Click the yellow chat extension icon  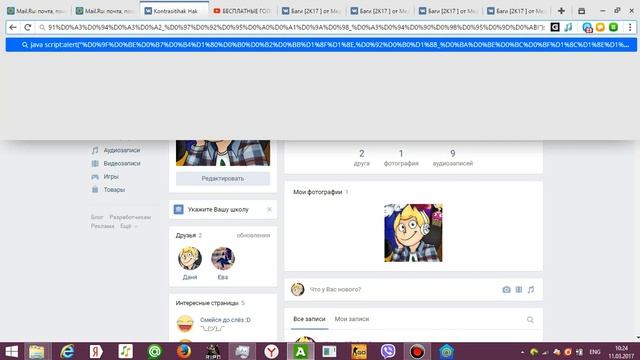pos(600,27)
